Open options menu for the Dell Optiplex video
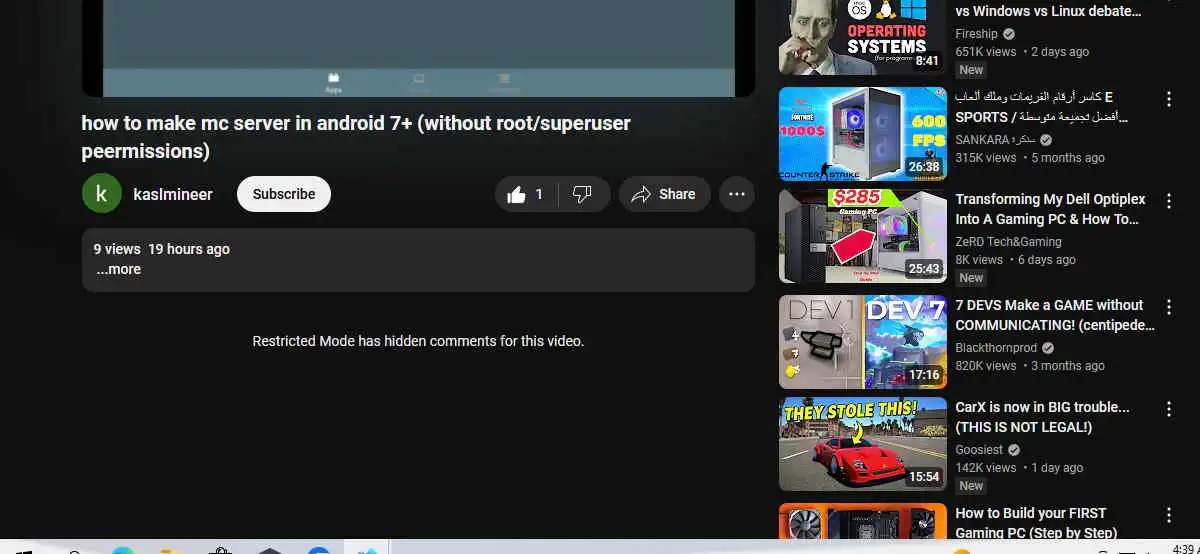Screen dimensions: 1200x554 [1168, 201]
